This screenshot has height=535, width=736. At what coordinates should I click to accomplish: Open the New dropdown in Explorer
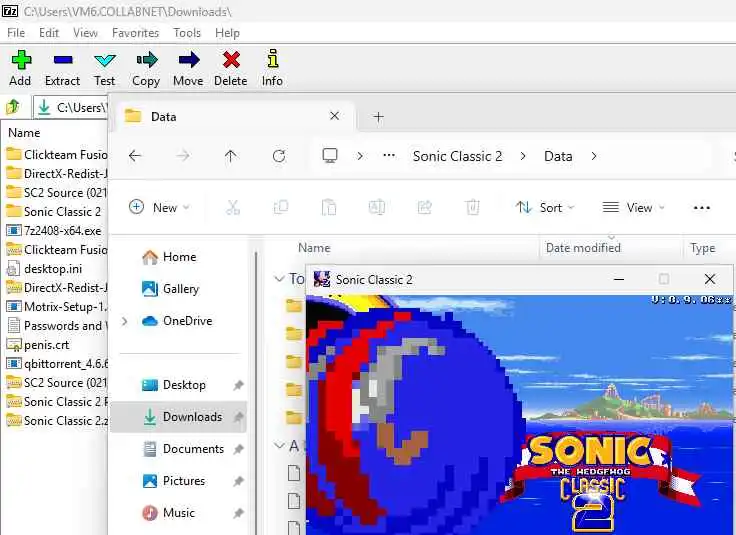click(159, 207)
